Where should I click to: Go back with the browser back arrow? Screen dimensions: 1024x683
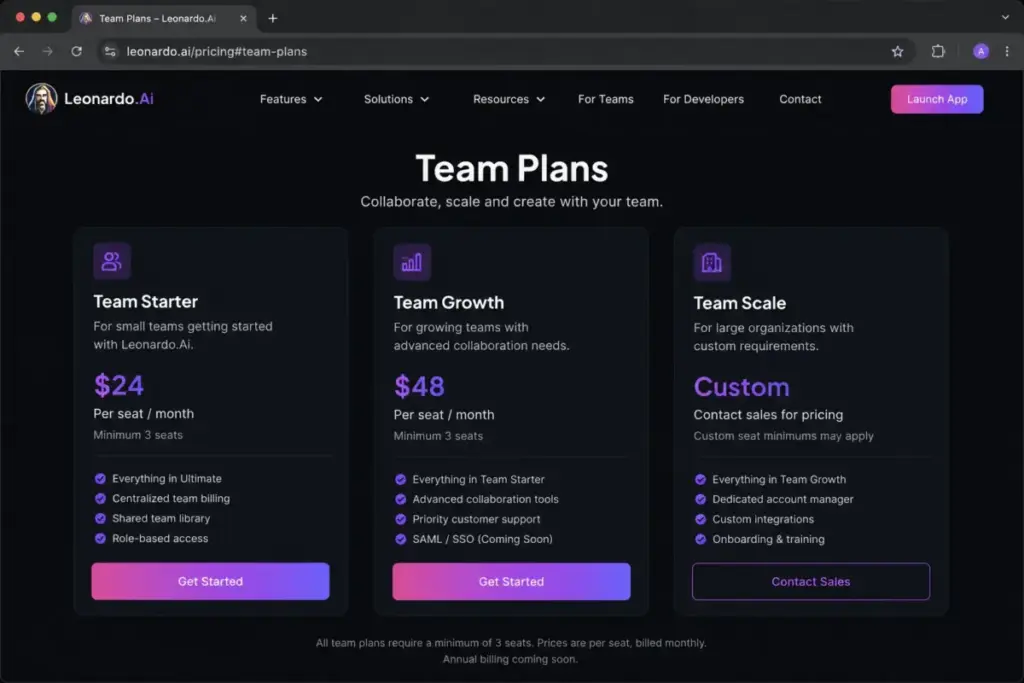19,51
